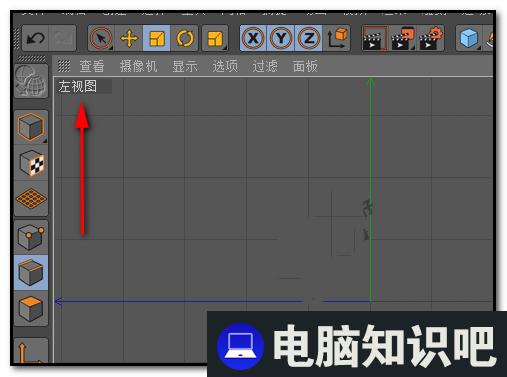Screen dimensions: 507x377
Task: Activate the Scale tool
Action: (x=156, y=38)
